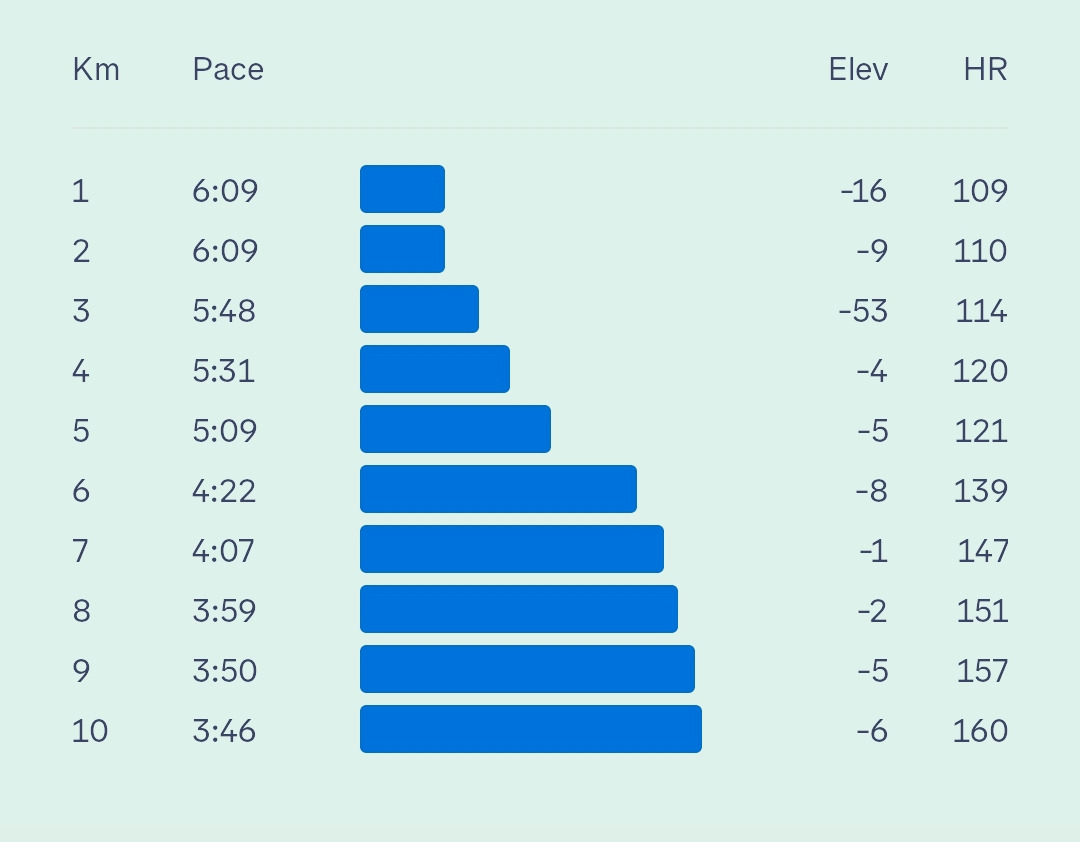Select the kilometer 9 pace bar

click(527, 668)
